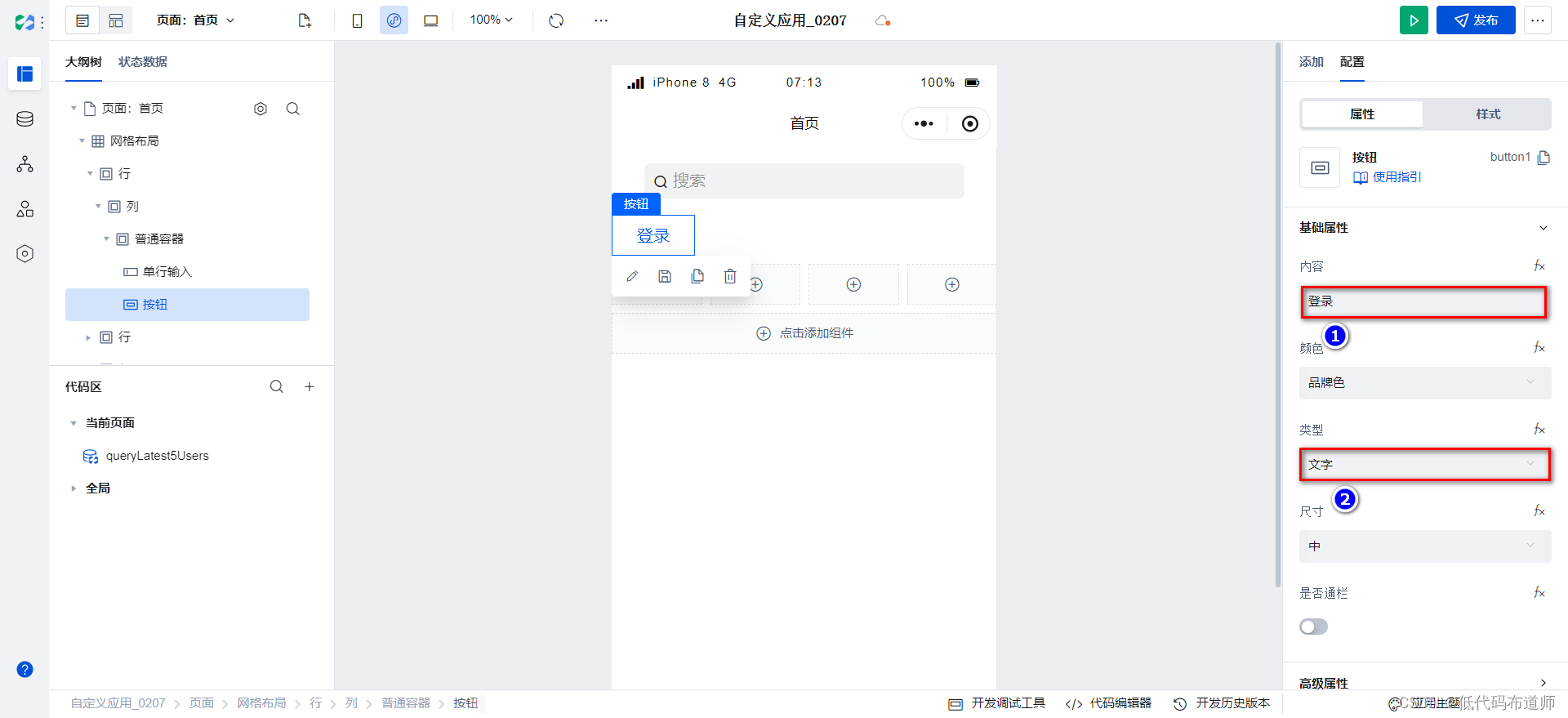This screenshot has width=1568, height=718.
Task: Click the fx binding icon for 类型
Action: [1539, 430]
